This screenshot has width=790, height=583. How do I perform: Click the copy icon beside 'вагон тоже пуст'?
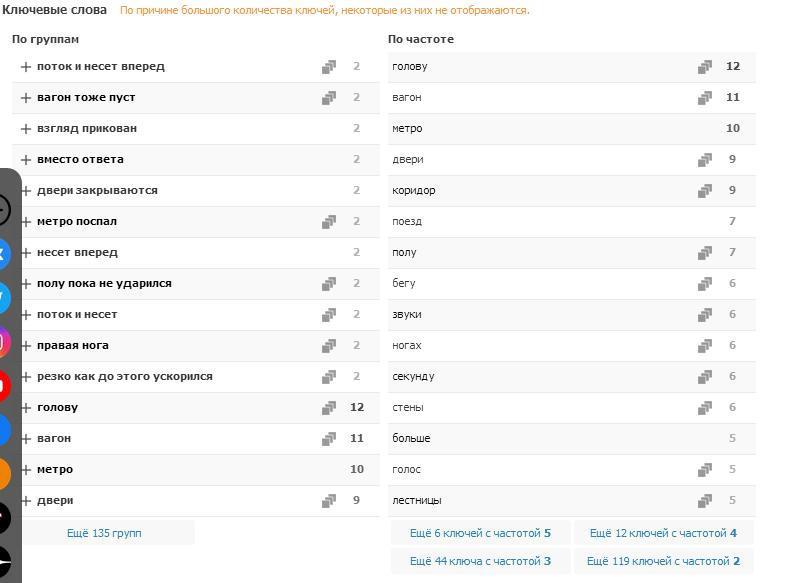click(329, 98)
